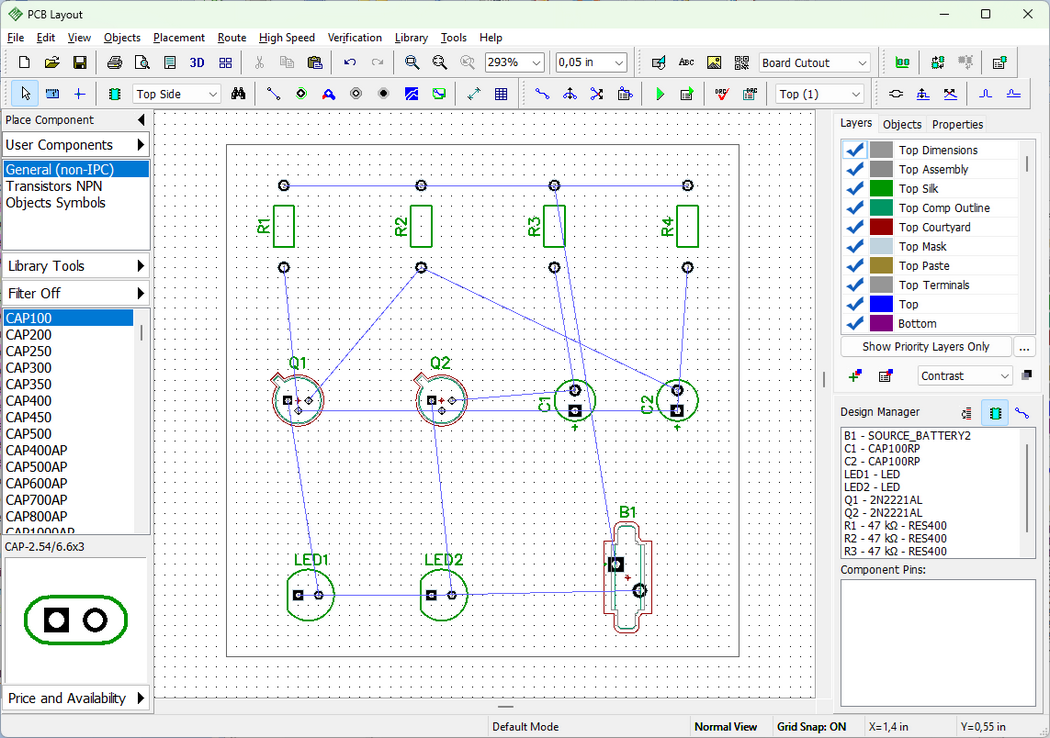Open the Board Cutout dropdown

814,62
